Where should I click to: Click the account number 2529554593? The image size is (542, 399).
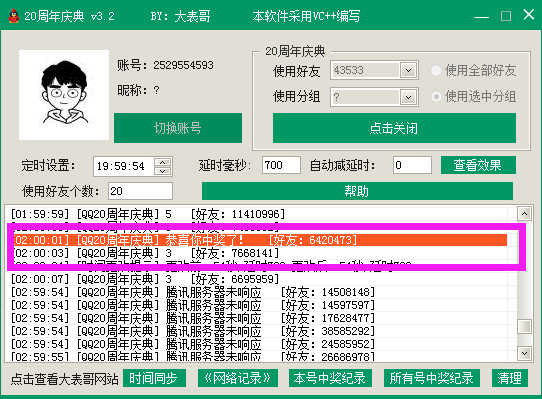pos(183,65)
